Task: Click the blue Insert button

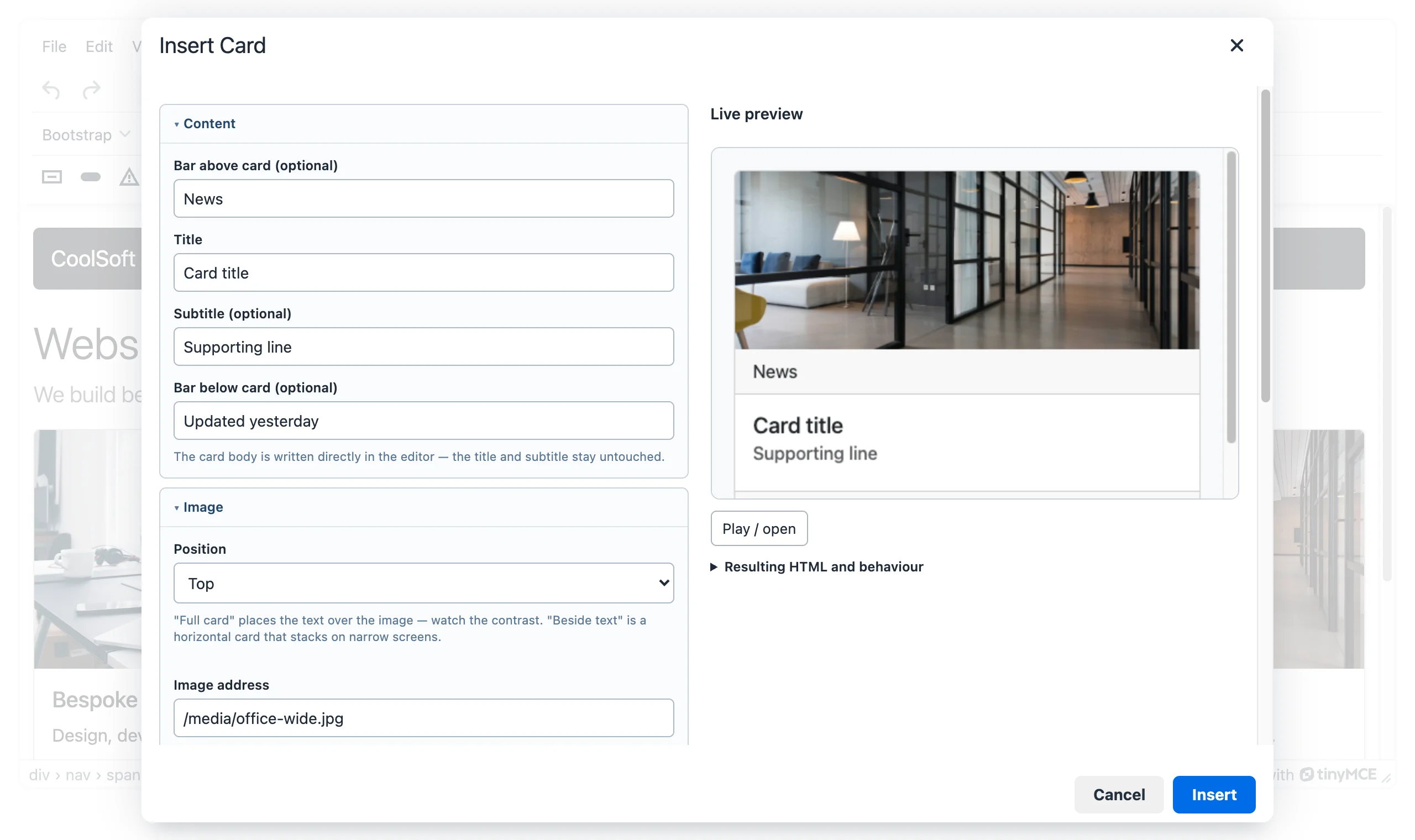Action: point(1213,794)
